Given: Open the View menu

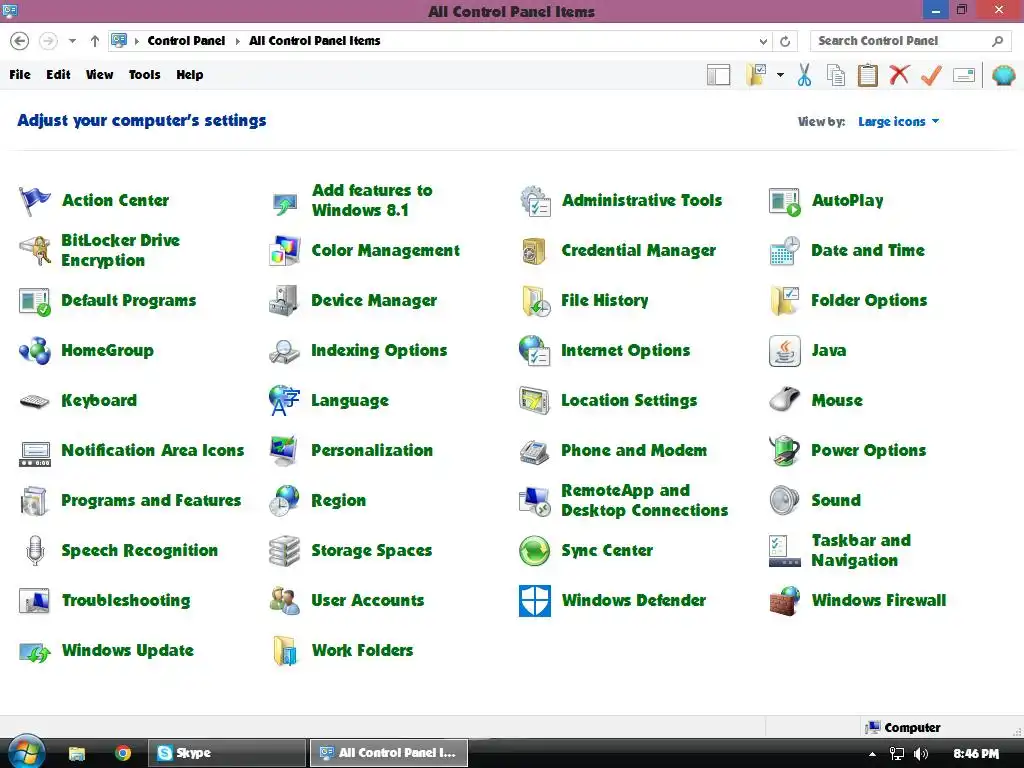Looking at the screenshot, I should (99, 74).
